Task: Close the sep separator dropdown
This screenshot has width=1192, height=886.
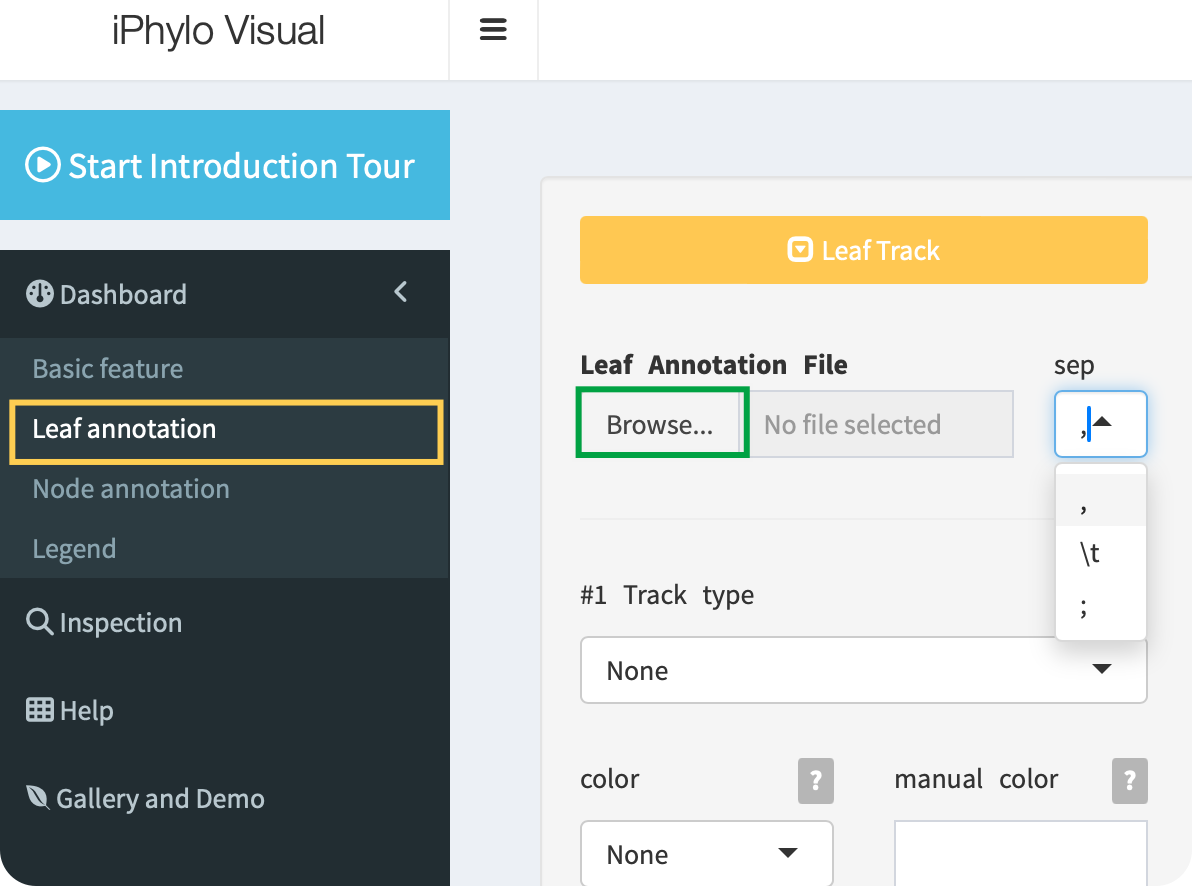Action: point(1100,424)
